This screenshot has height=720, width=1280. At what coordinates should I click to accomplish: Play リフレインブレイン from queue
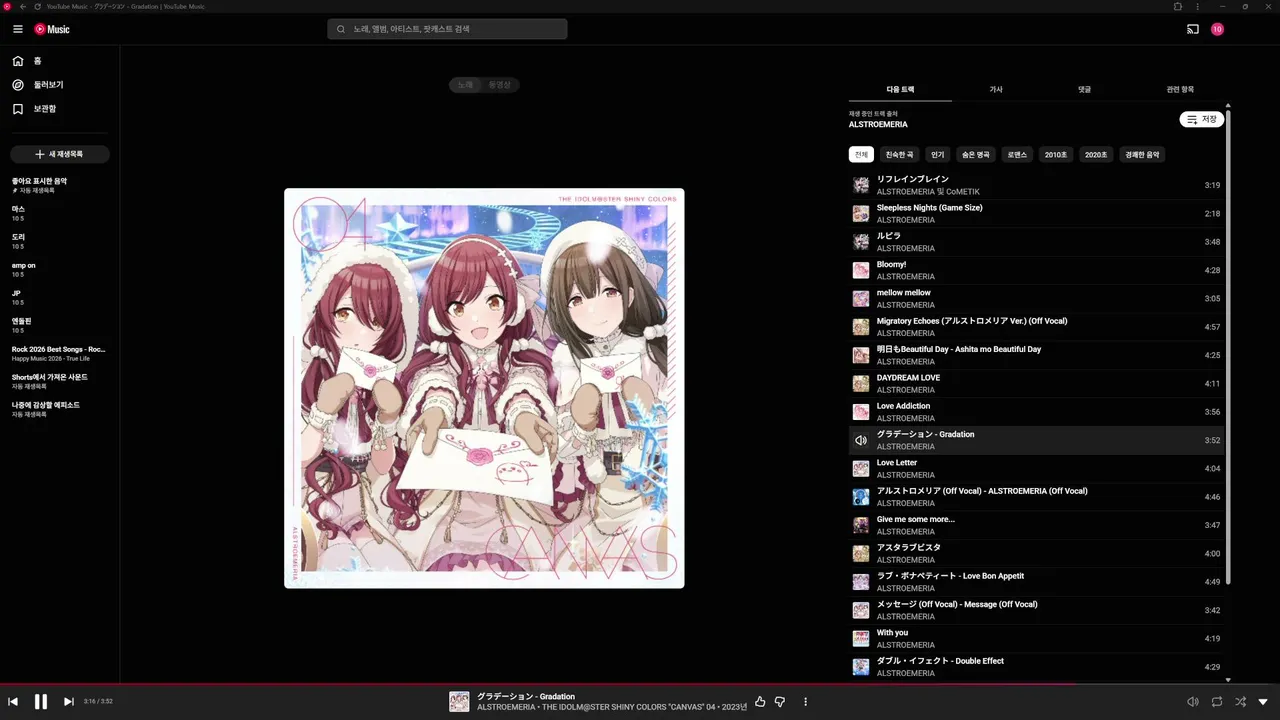(1036, 185)
